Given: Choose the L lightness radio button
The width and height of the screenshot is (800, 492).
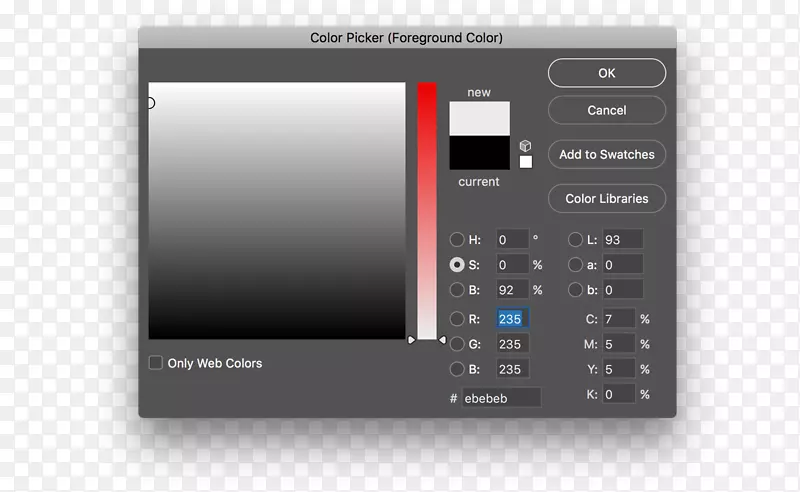Looking at the screenshot, I should 575,240.
